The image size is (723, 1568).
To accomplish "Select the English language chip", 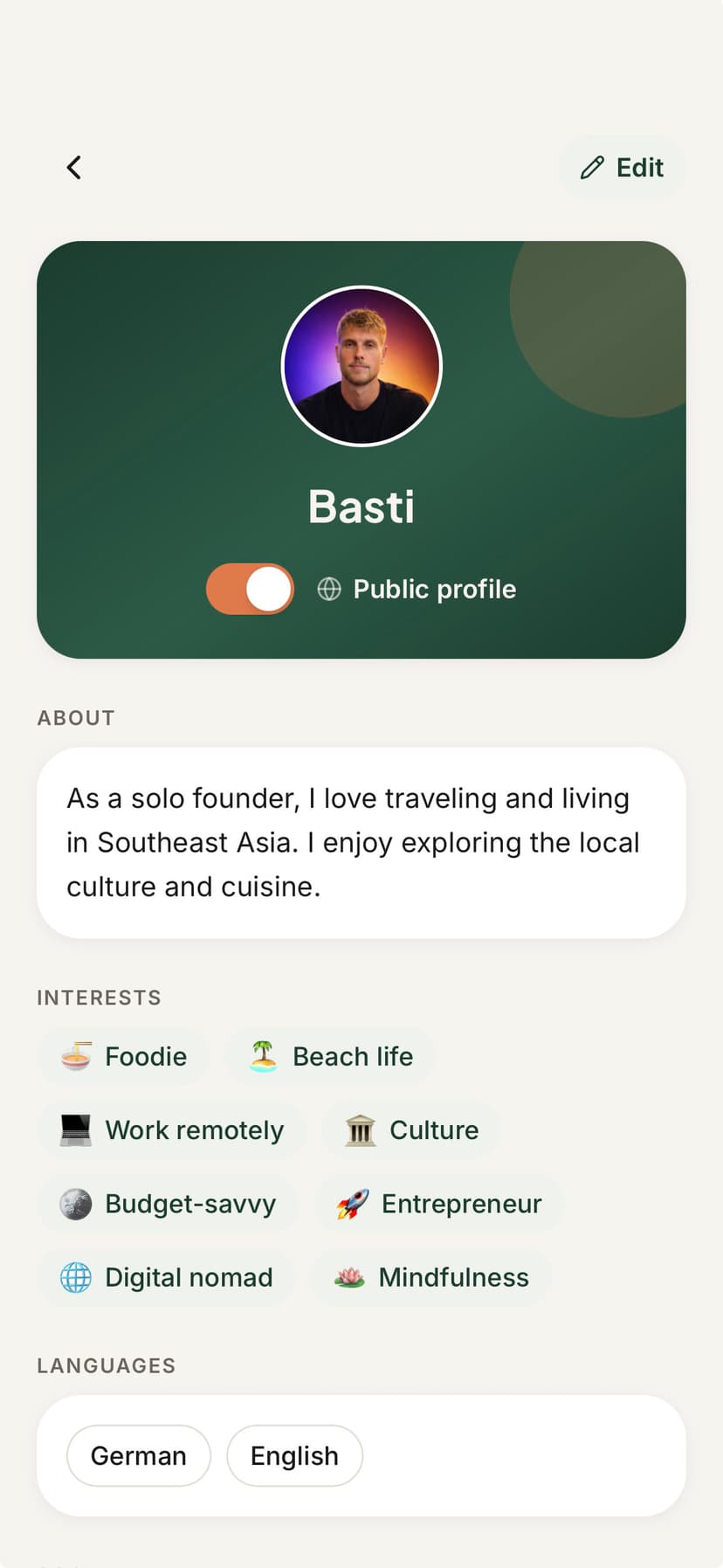I will click(x=294, y=1455).
